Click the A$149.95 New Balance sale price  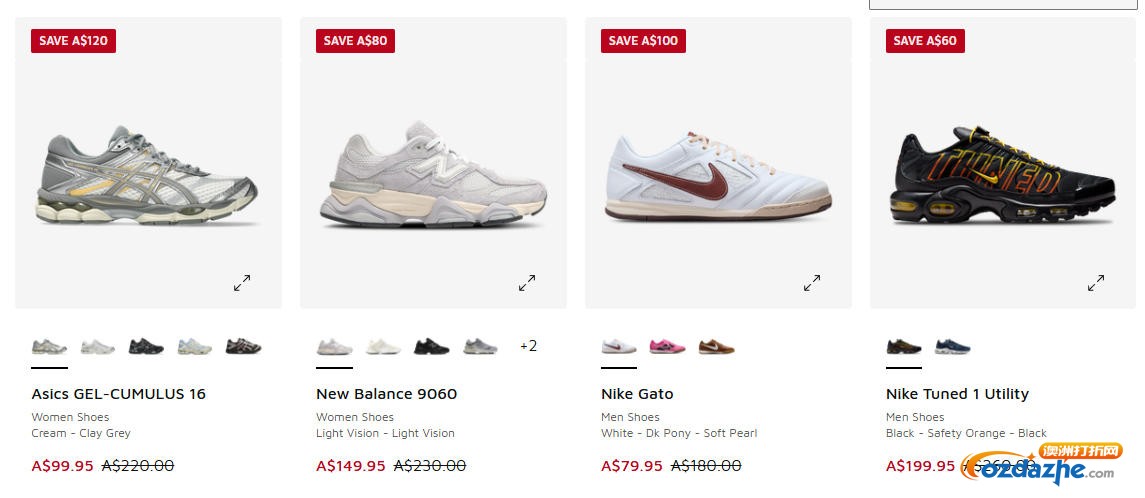(x=350, y=465)
